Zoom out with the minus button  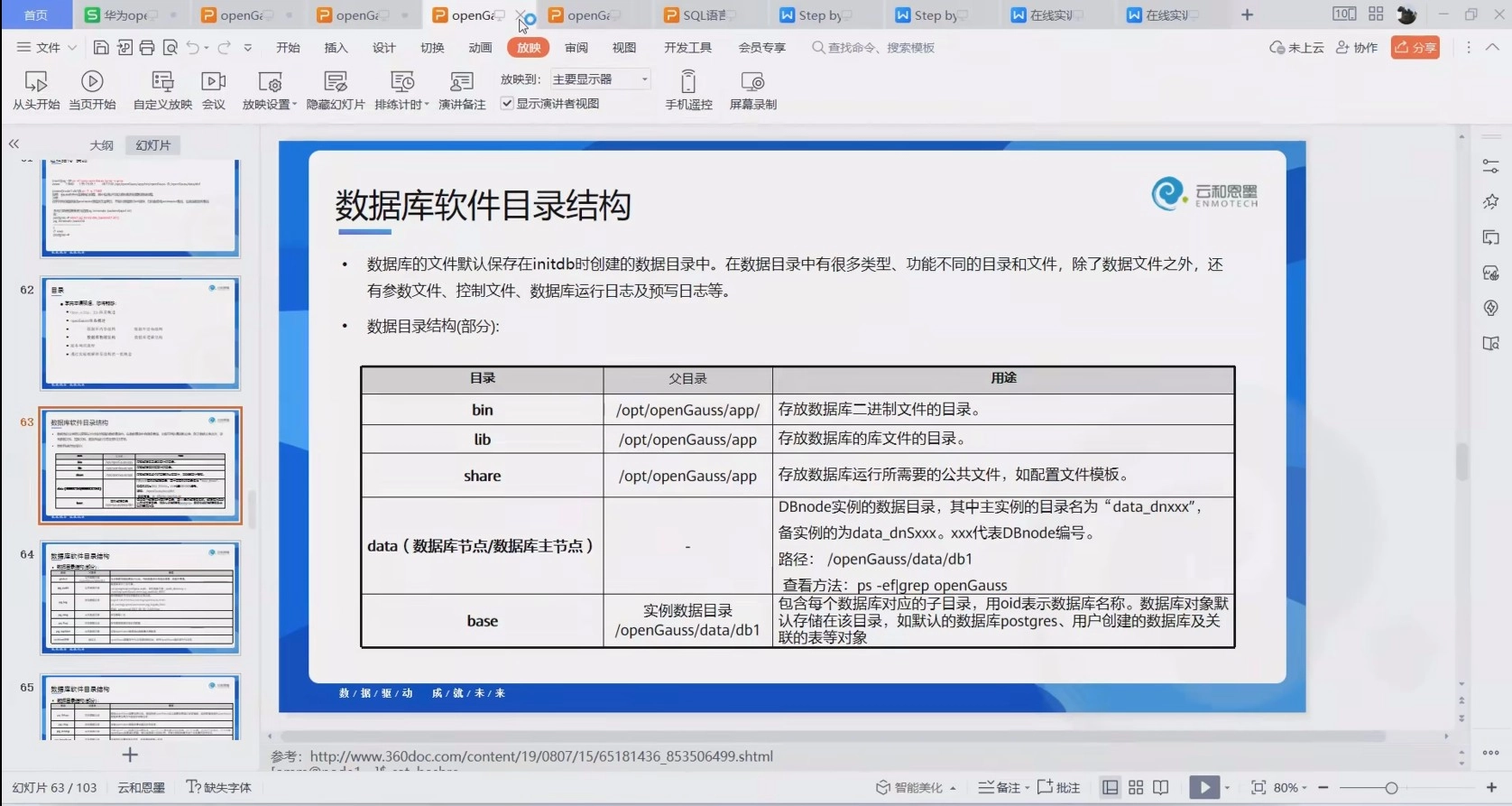pyautogui.click(x=1323, y=788)
